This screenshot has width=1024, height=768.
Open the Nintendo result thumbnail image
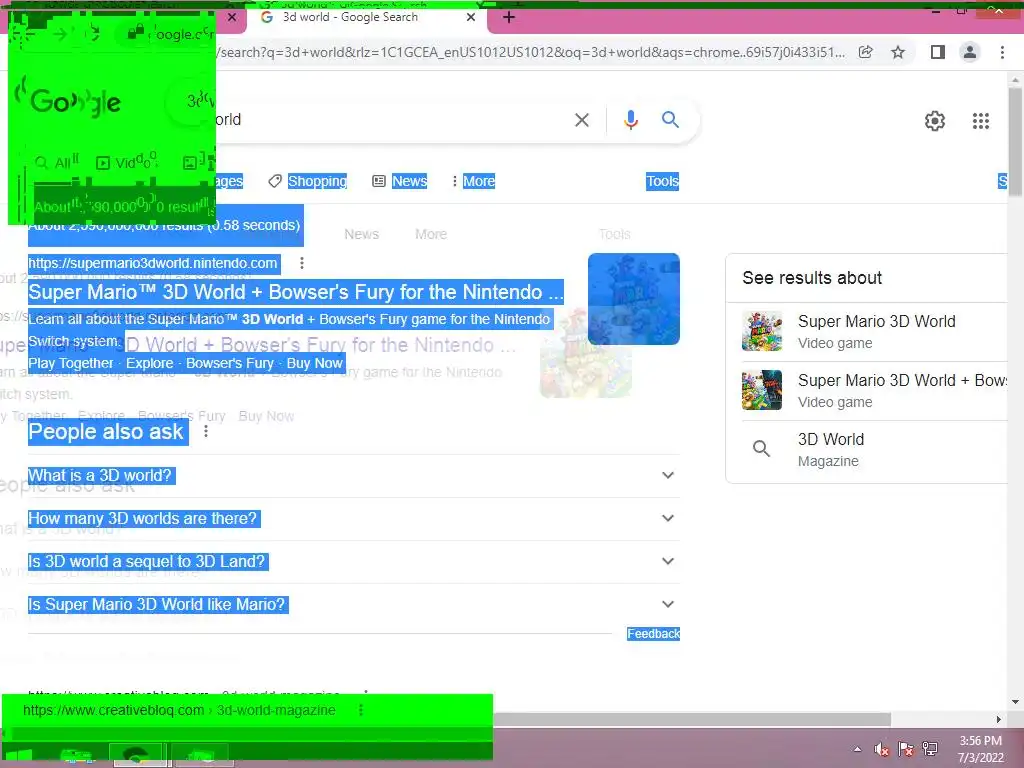point(633,299)
